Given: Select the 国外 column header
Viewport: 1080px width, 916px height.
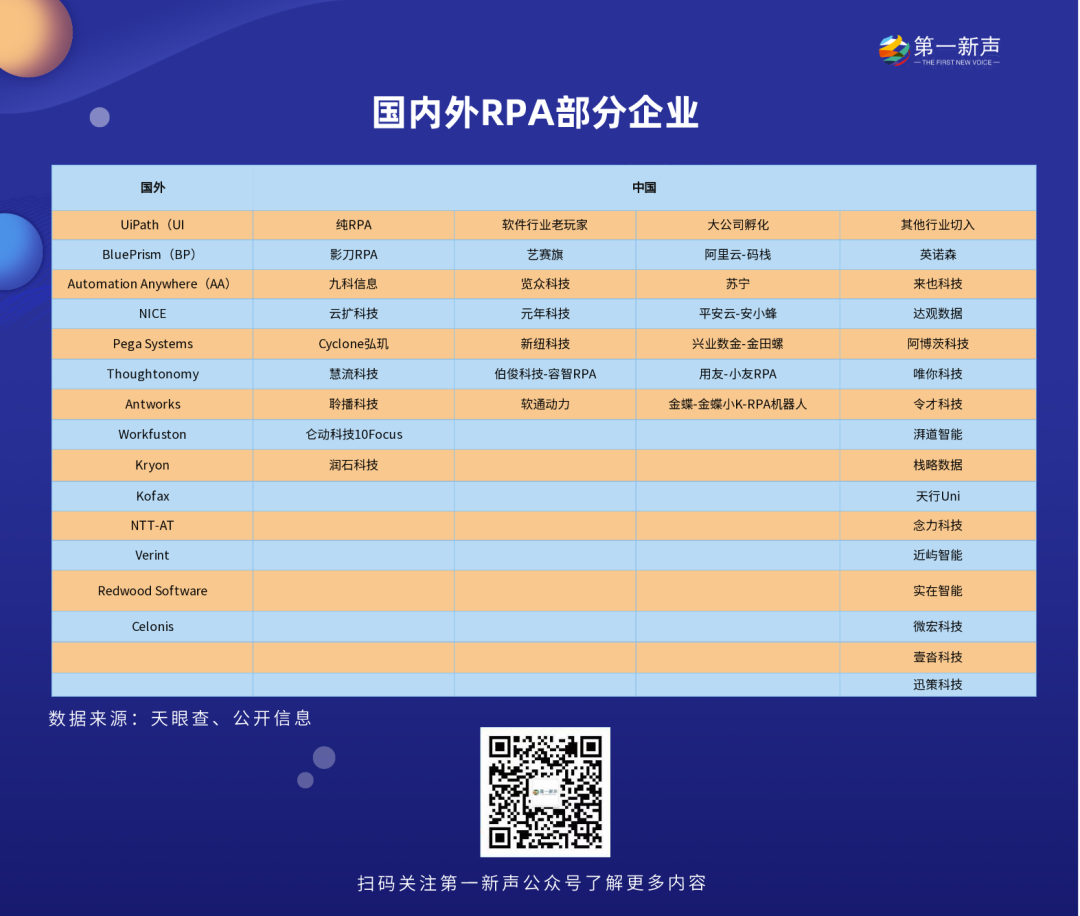Looking at the screenshot, I should pos(152,187).
